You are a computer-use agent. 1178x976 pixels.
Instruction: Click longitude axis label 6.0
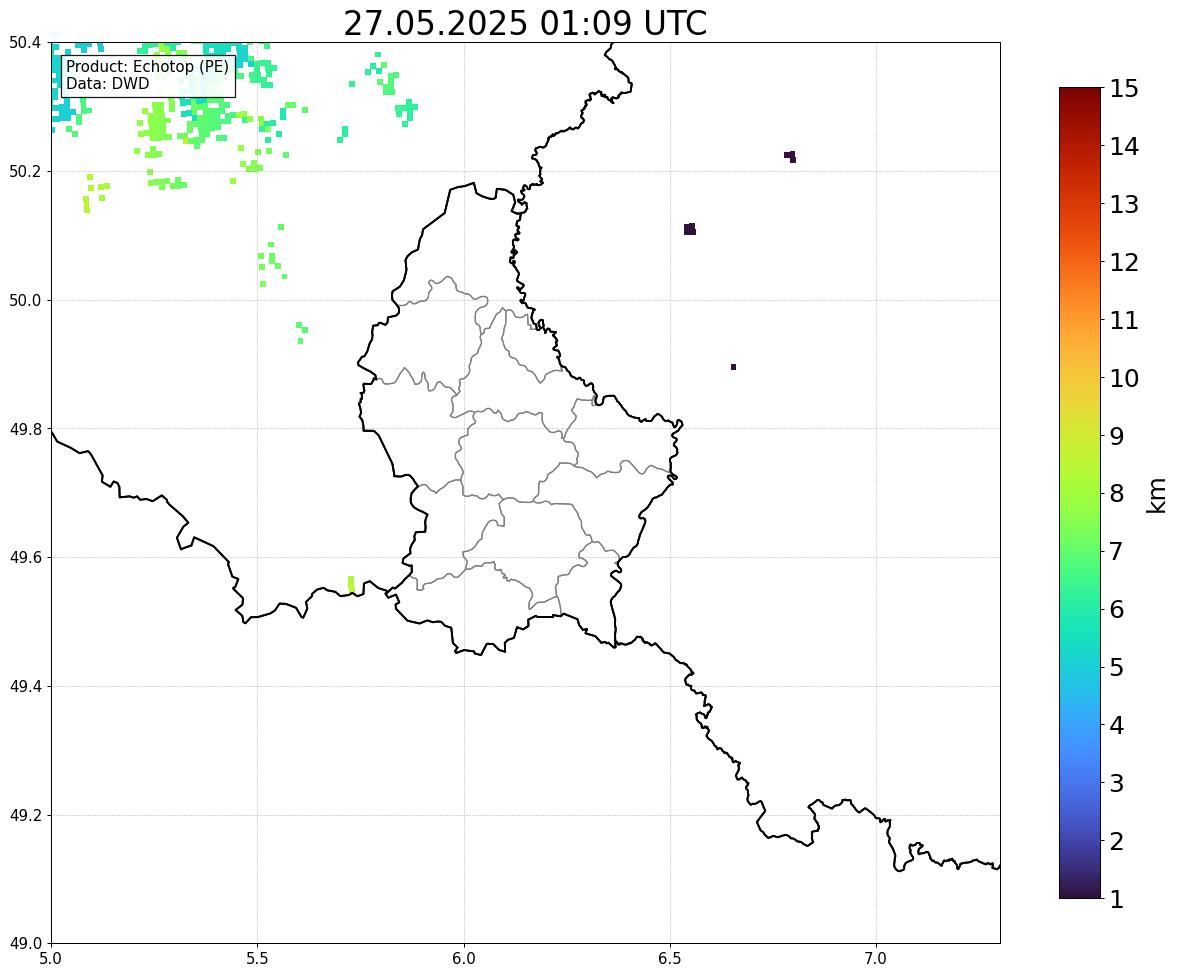(x=464, y=959)
